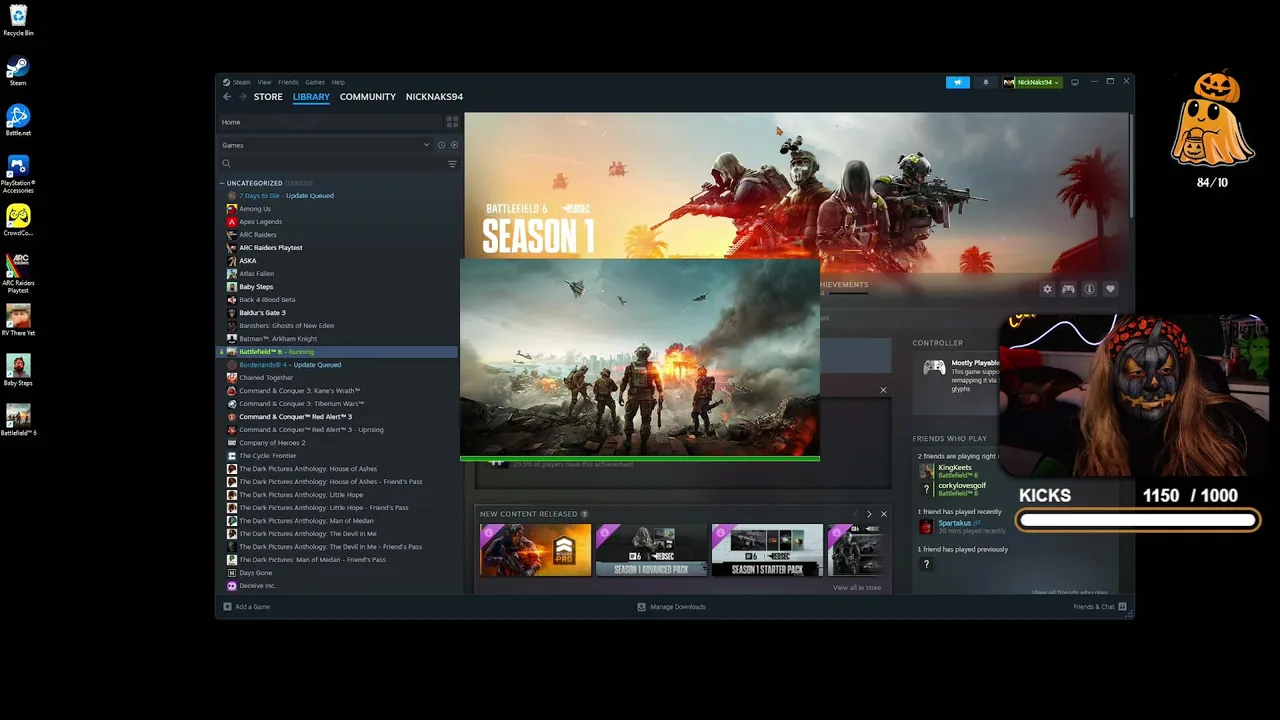Sort games by recent activity clock icon

tap(441, 145)
